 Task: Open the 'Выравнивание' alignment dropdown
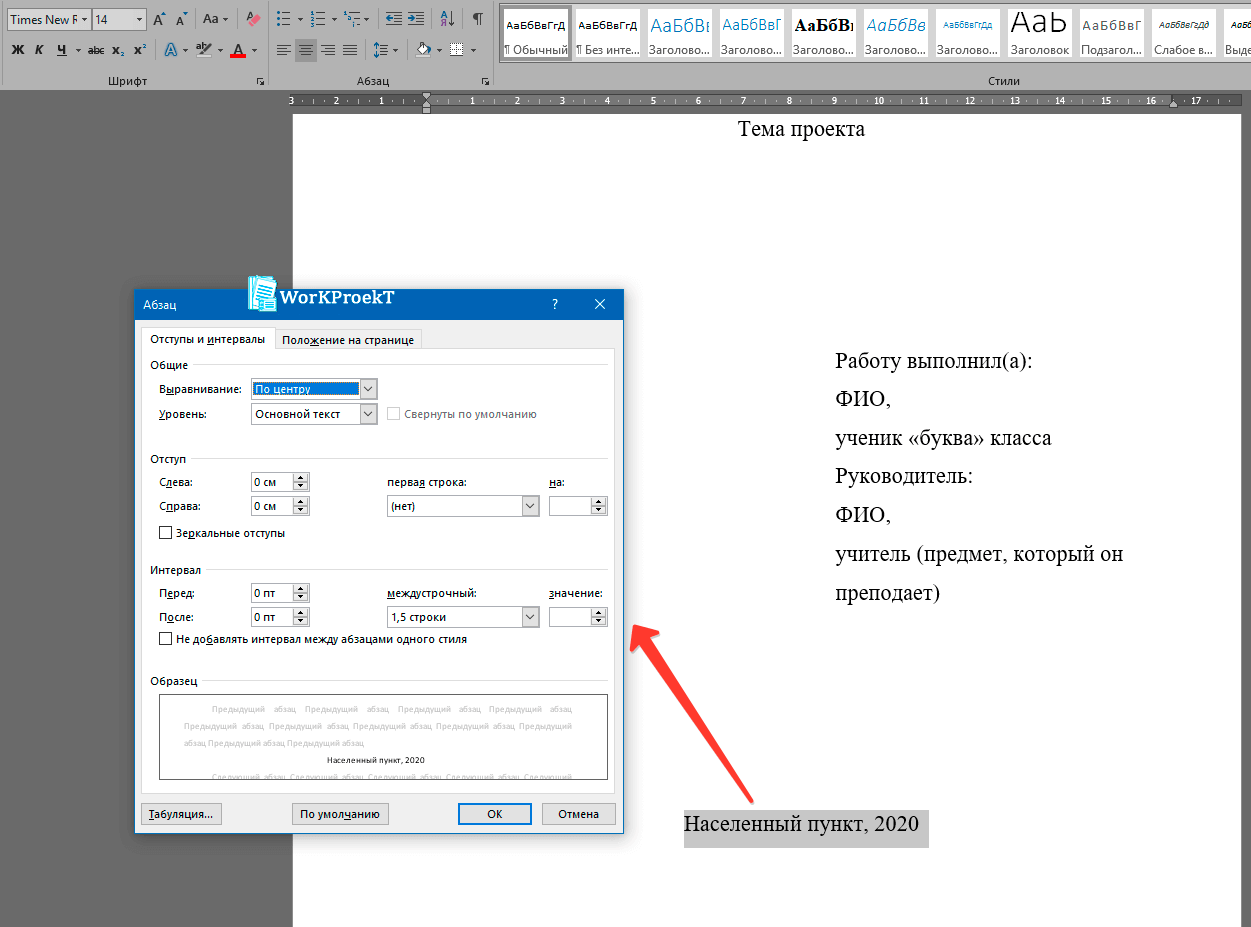point(368,389)
